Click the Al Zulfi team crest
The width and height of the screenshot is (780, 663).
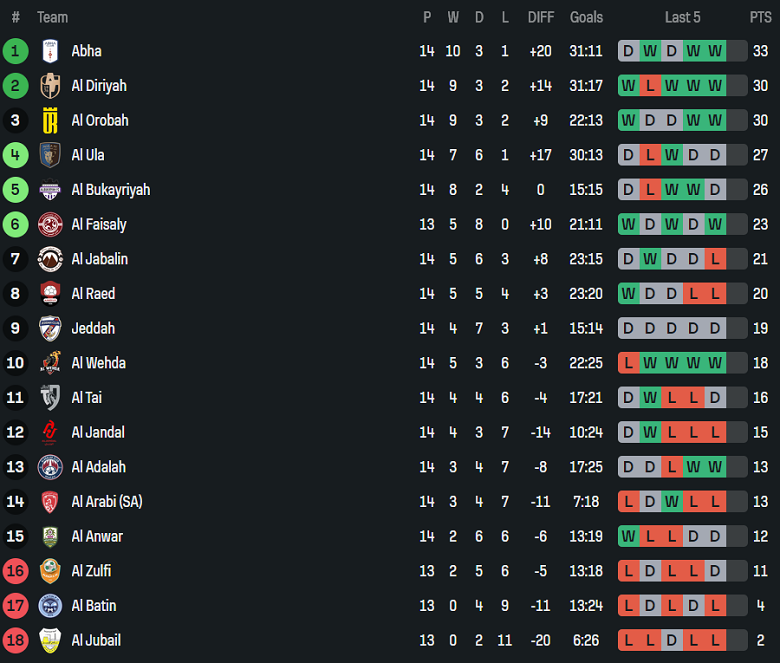[50, 571]
